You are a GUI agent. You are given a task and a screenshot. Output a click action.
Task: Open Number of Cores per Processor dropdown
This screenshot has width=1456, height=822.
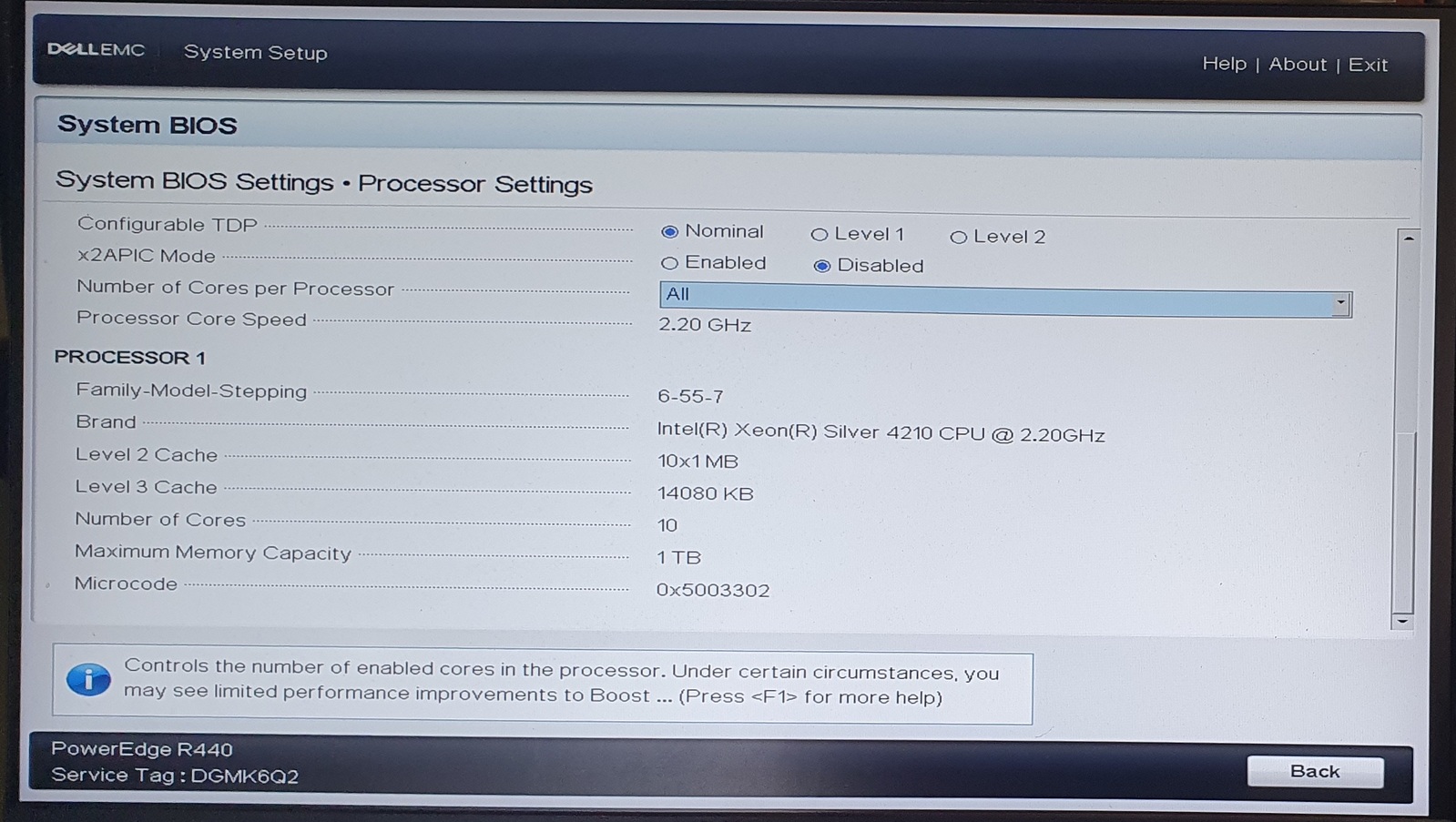[x=1005, y=299]
